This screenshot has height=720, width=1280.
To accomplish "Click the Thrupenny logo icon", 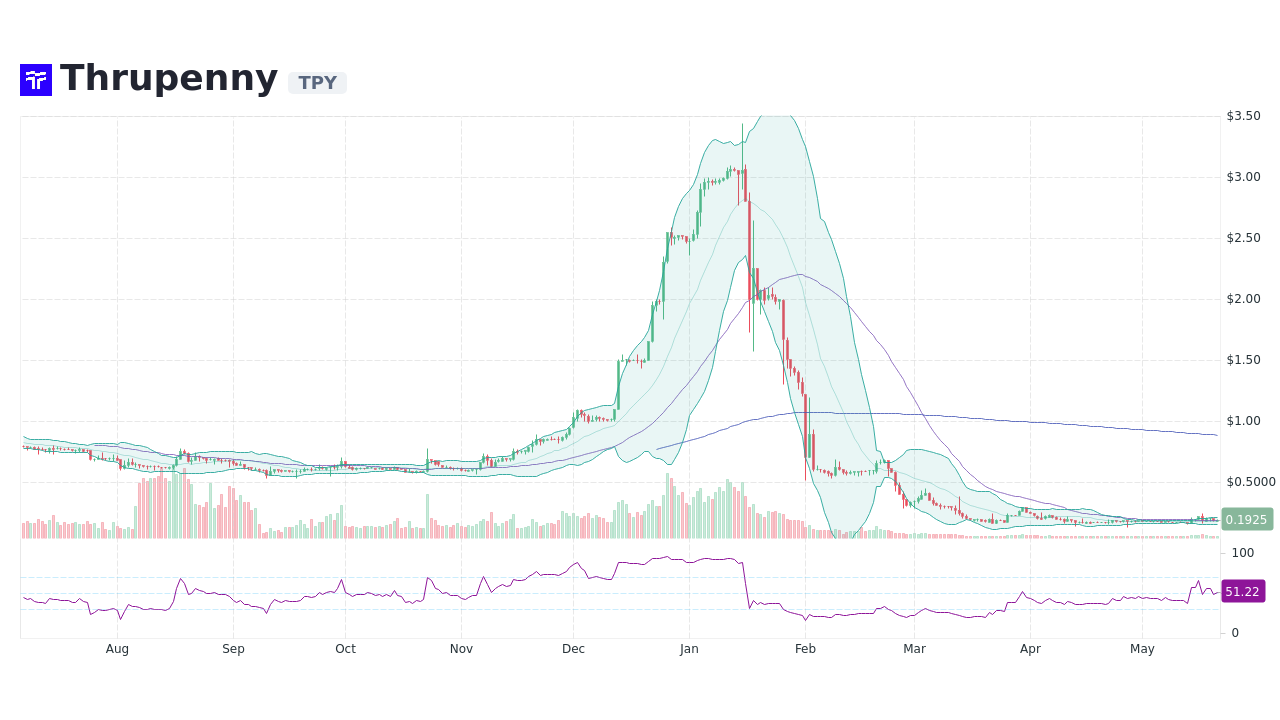I will [x=35, y=79].
